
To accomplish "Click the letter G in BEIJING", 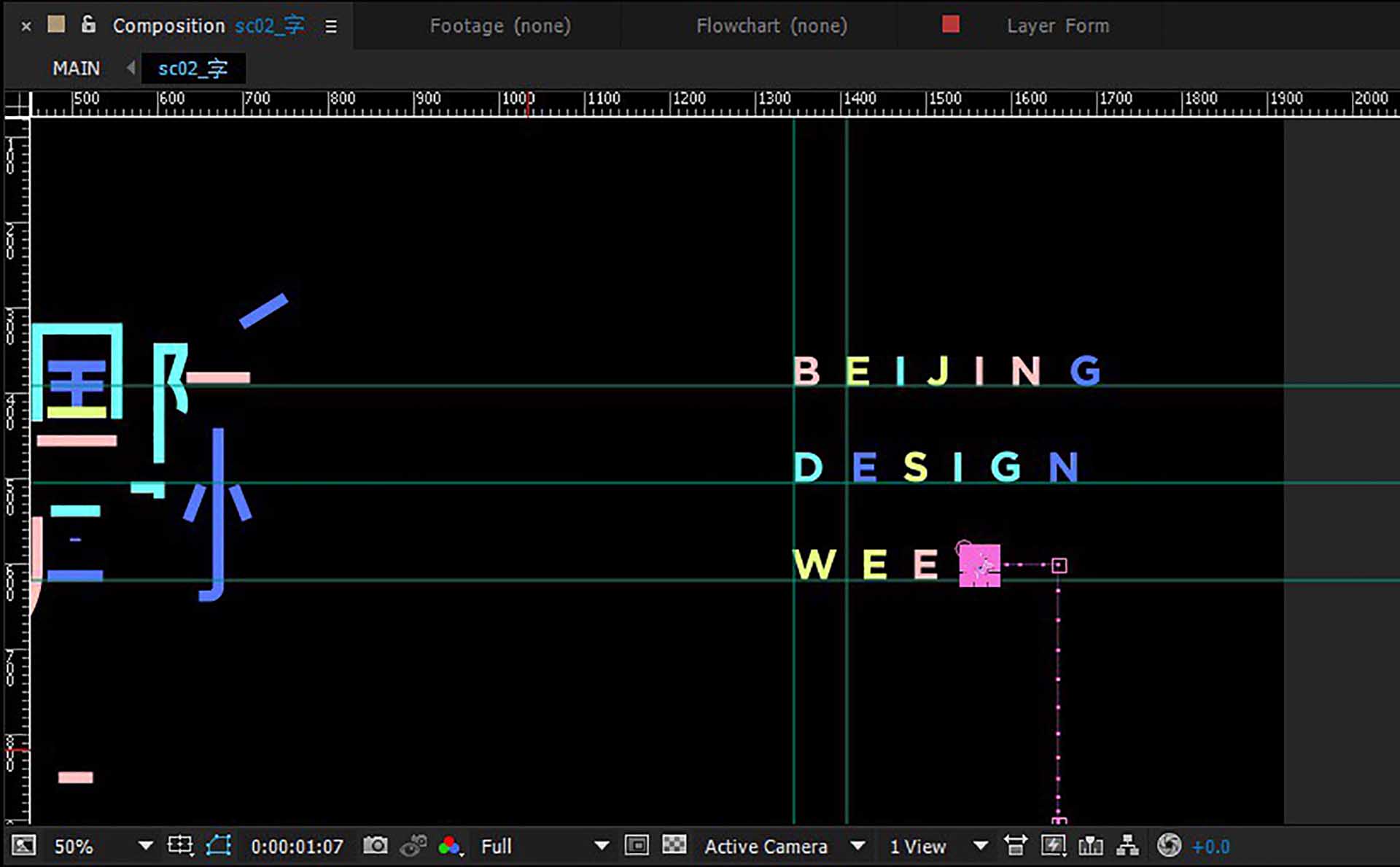I will point(1085,370).
